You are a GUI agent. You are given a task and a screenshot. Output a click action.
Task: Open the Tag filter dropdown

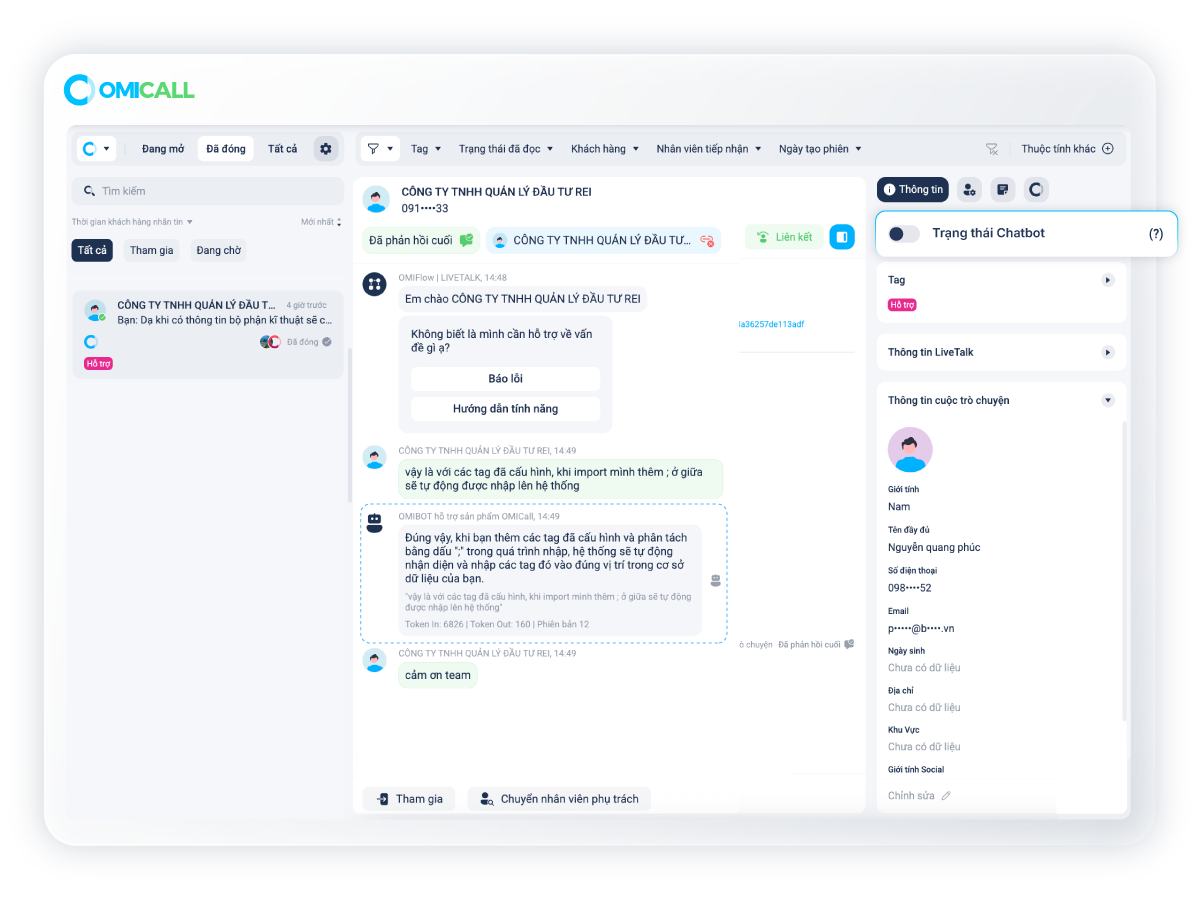(x=426, y=149)
